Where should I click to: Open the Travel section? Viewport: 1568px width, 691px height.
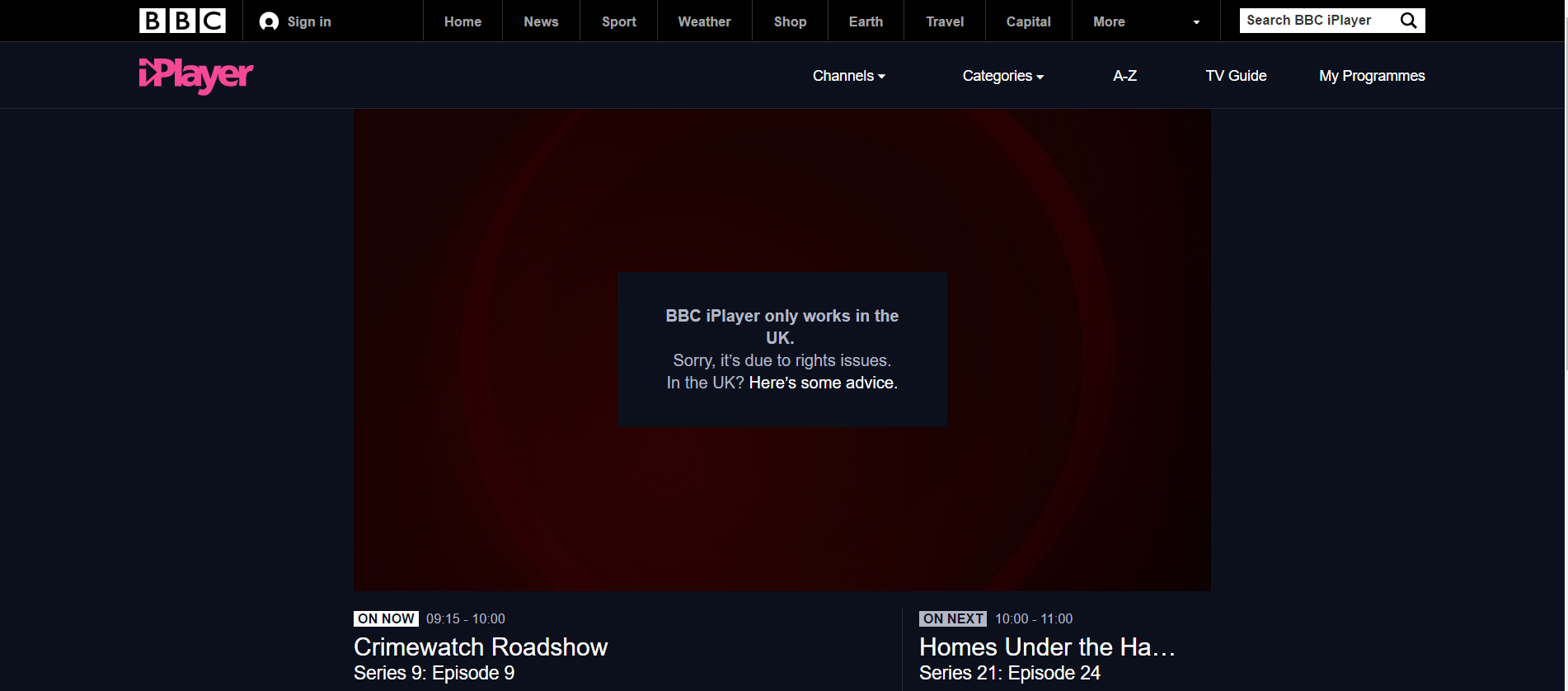945,21
